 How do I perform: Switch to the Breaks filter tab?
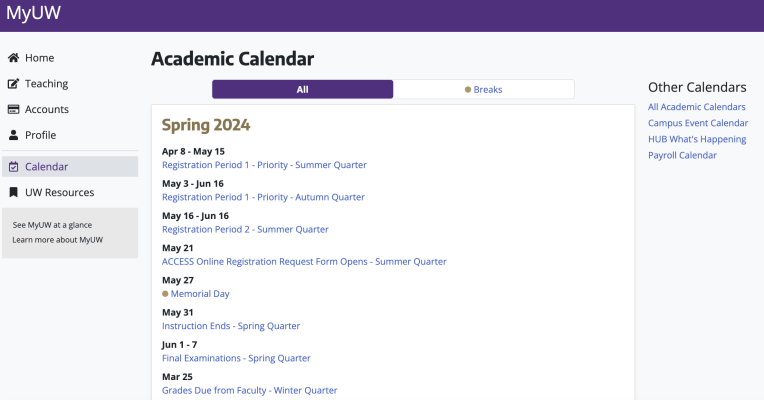pos(483,90)
